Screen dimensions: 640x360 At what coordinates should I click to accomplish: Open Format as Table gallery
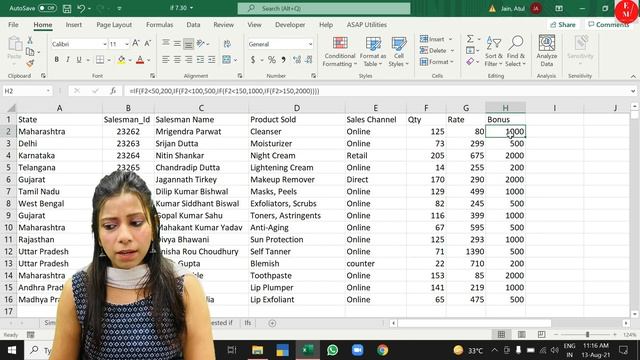pyautogui.click(x=373, y=51)
